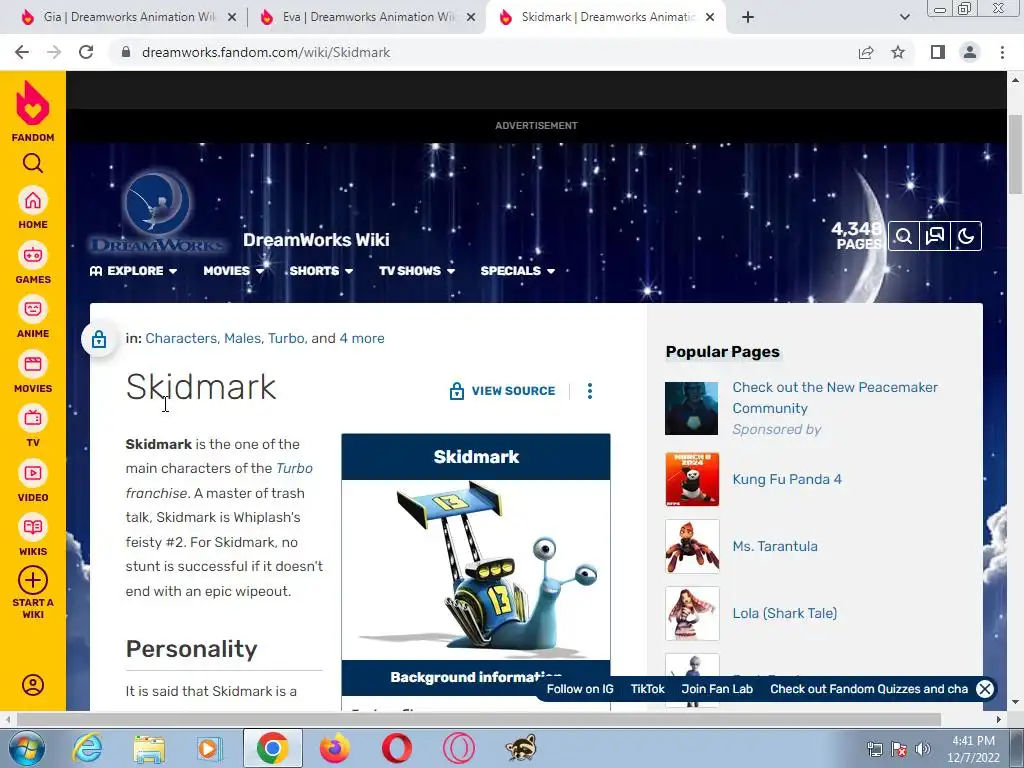Screen dimensions: 1024x768
Task: Click Join Fan Lab in bottom bar
Action: pos(717,689)
